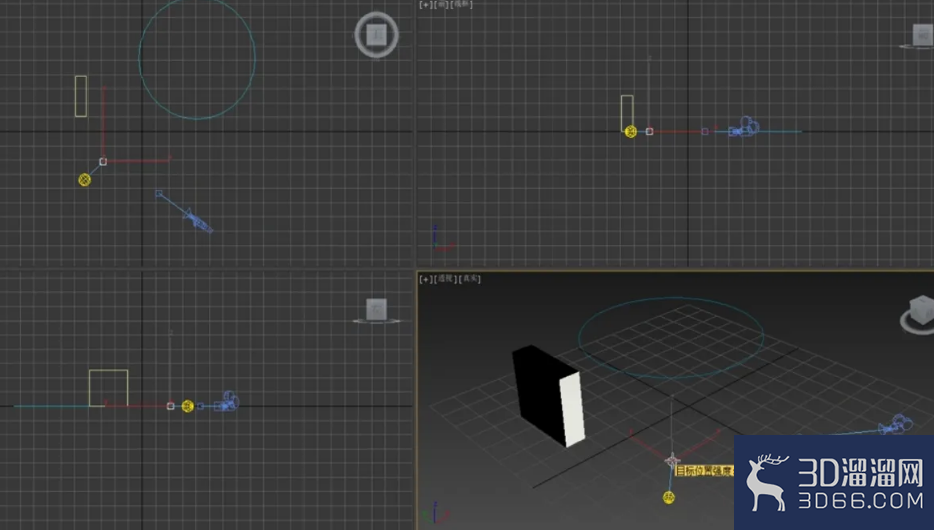934x530 pixels.
Task: Select the blue camera in the front viewport
Action: pyautogui.click(x=744, y=127)
